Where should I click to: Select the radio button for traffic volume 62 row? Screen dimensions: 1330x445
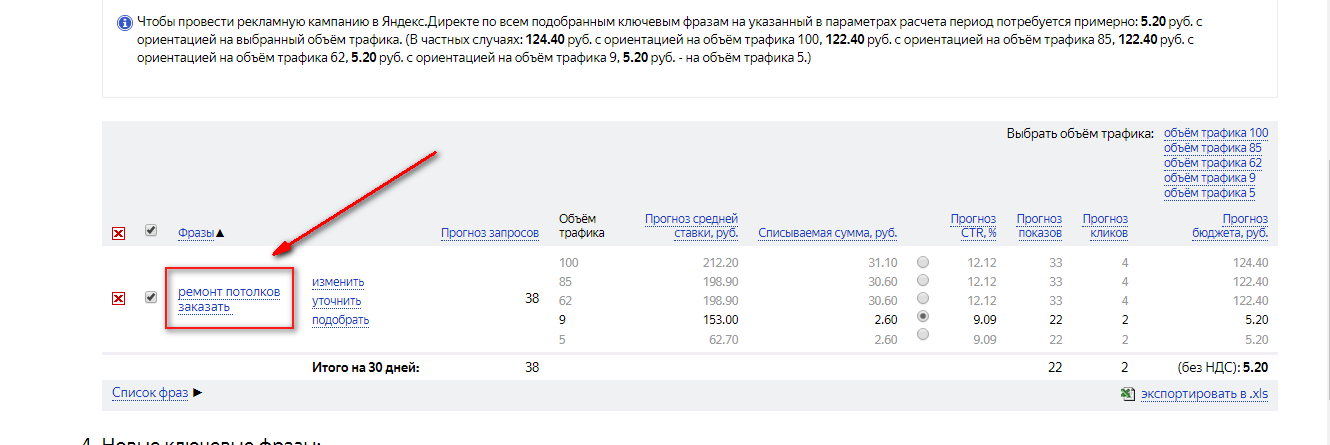point(922,298)
